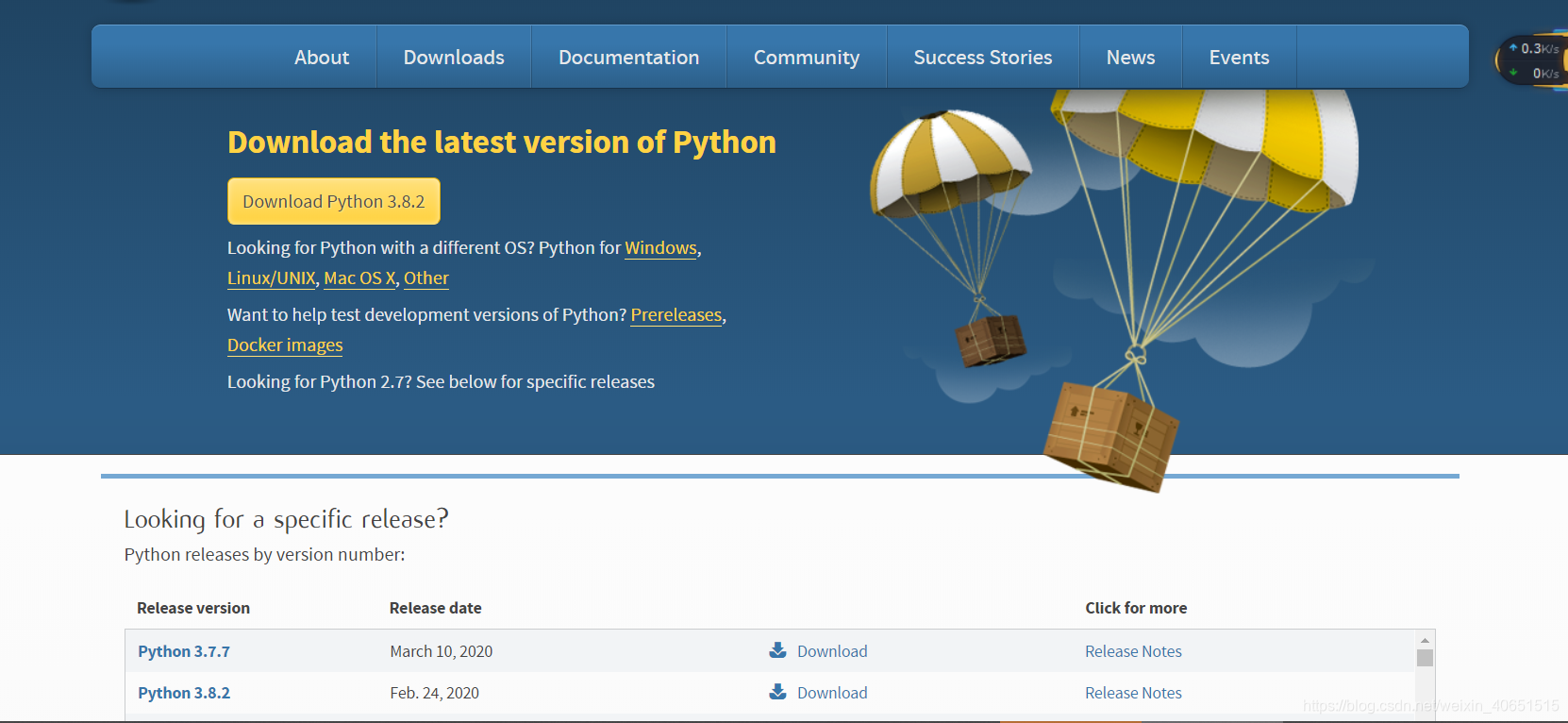
Task: Open the Python 3.8.2 release link
Action: (x=184, y=693)
